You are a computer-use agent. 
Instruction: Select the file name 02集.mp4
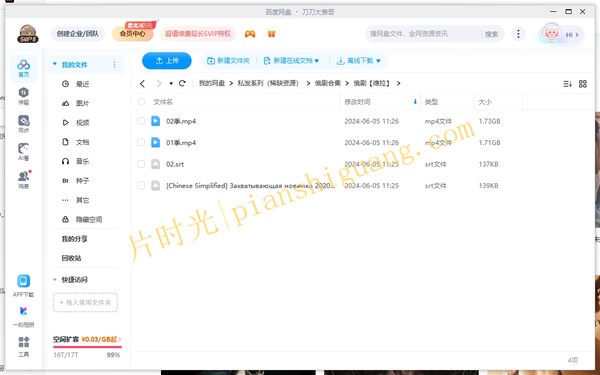point(181,121)
